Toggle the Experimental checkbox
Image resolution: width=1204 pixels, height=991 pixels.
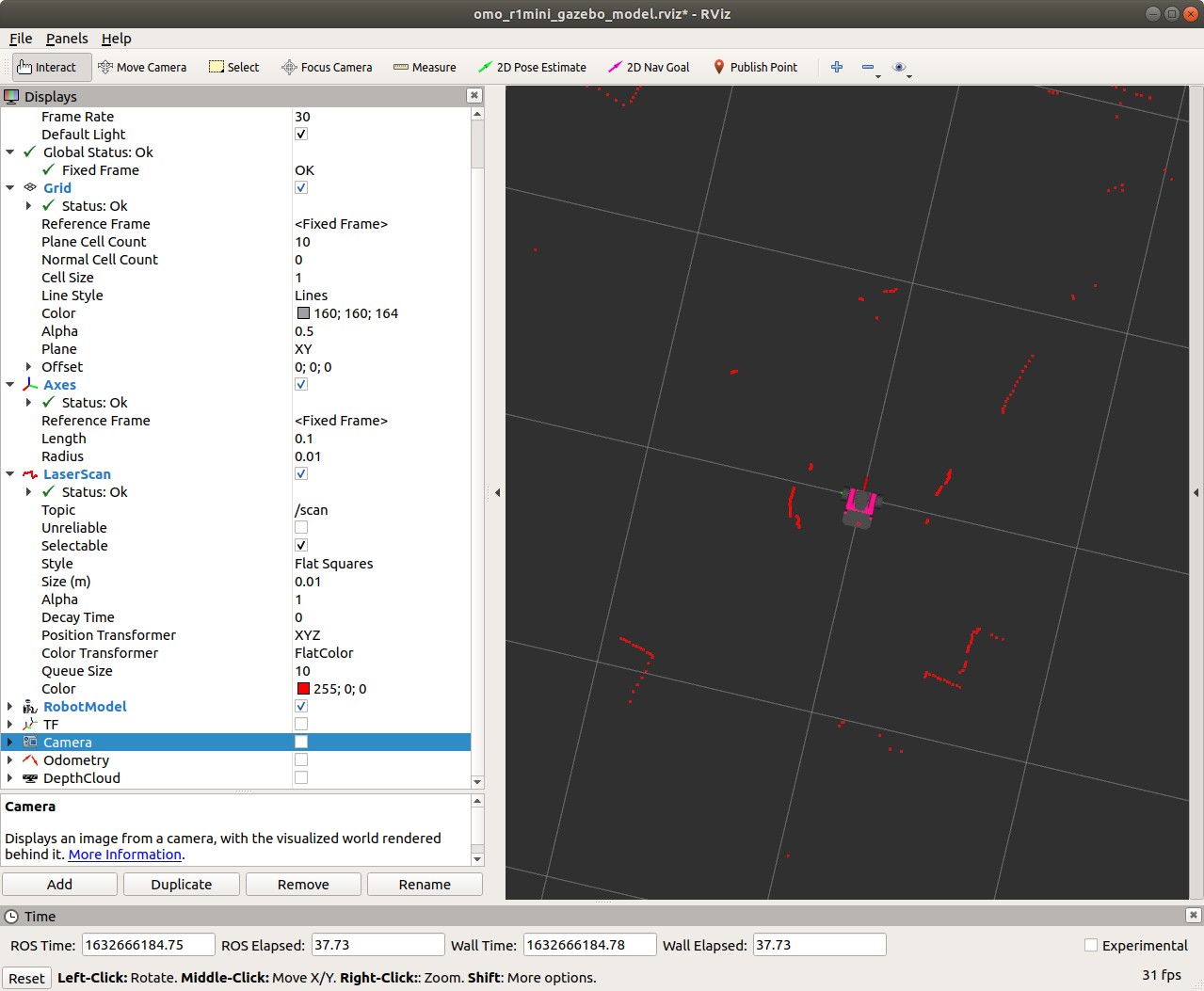coord(1091,945)
